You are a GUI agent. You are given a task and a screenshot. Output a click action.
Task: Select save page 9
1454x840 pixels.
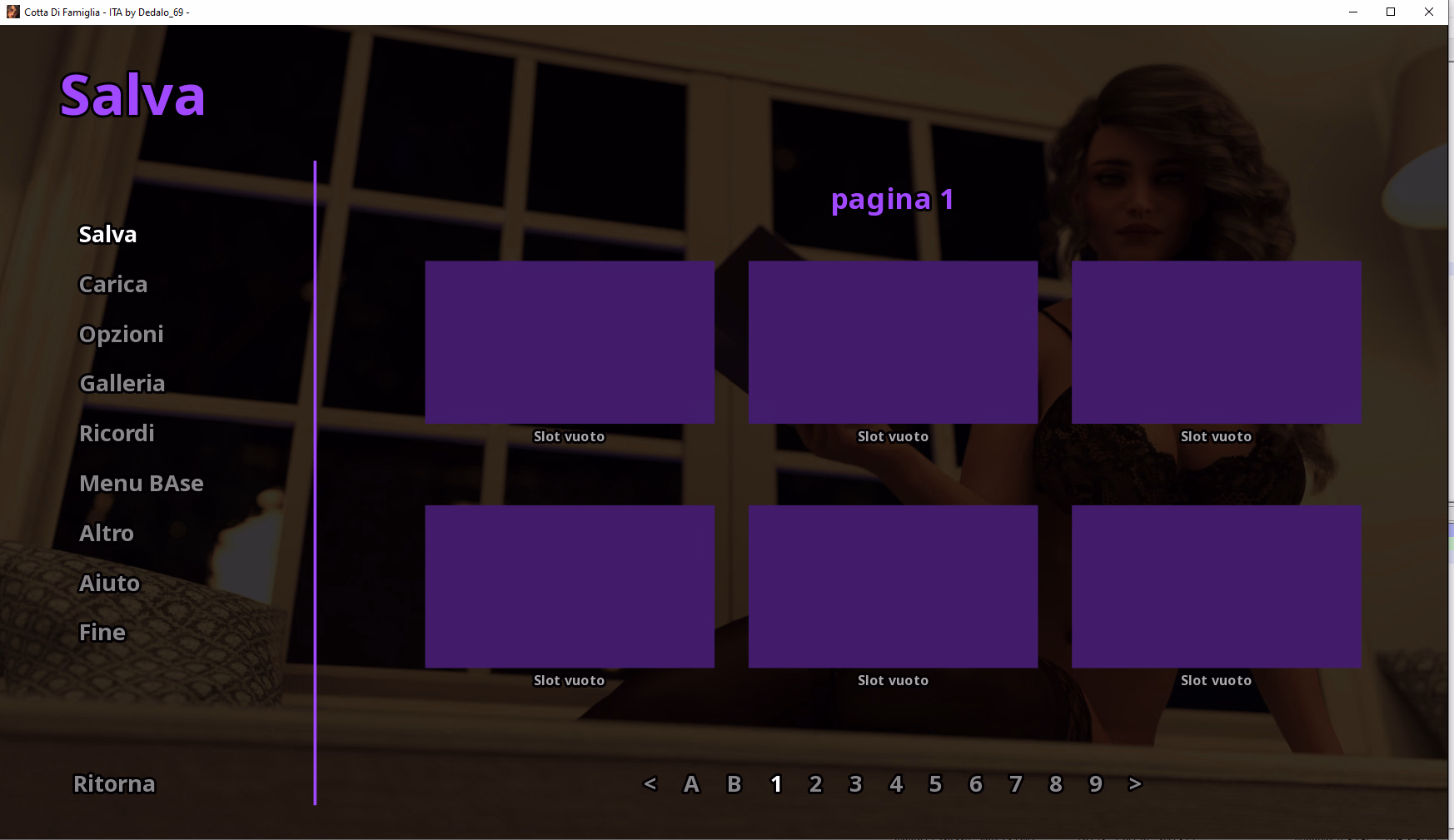tap(1096, 784)
